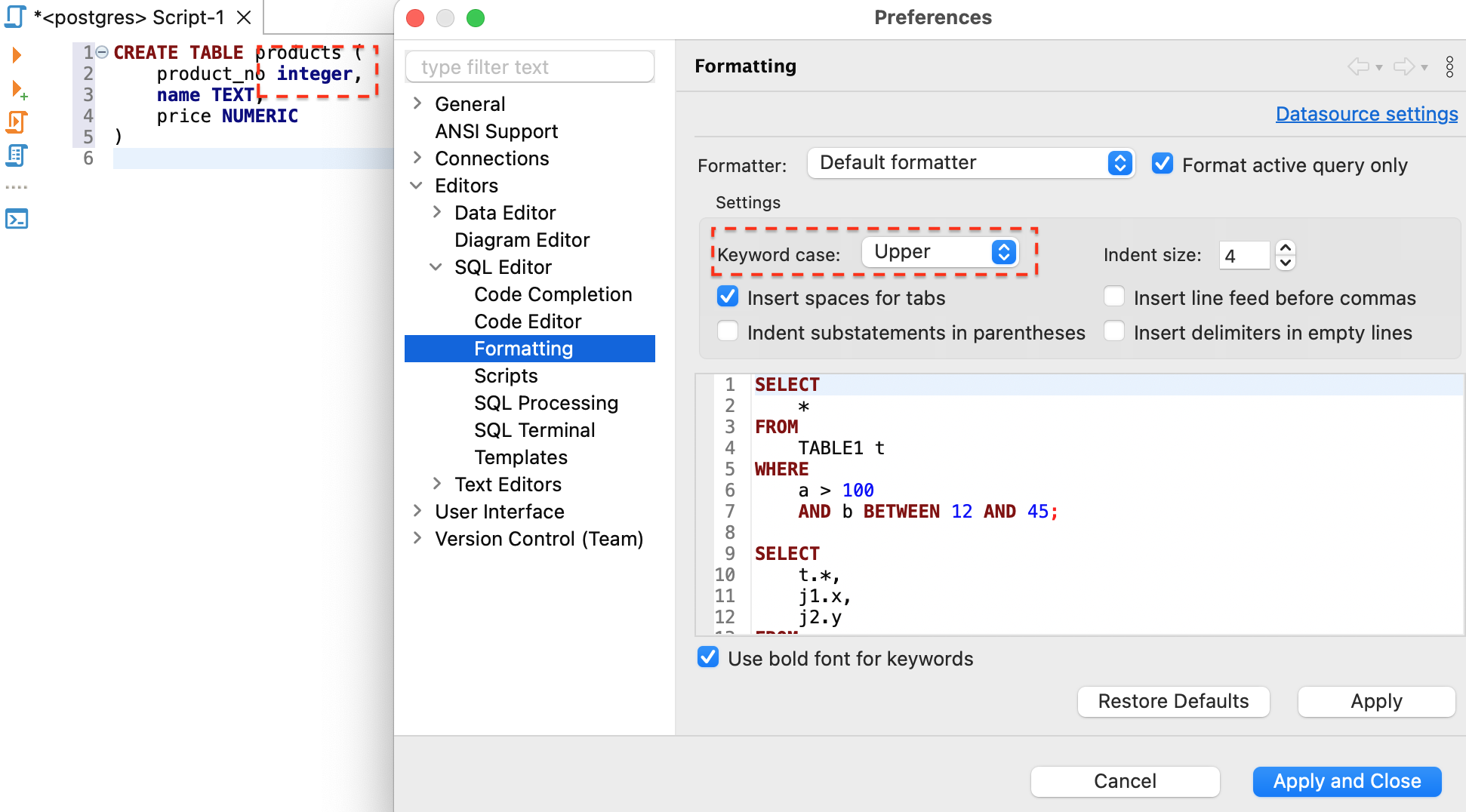Screen dimensions: 1466x812
Task: Expand the Text Editors node
Action: (437, 484)
